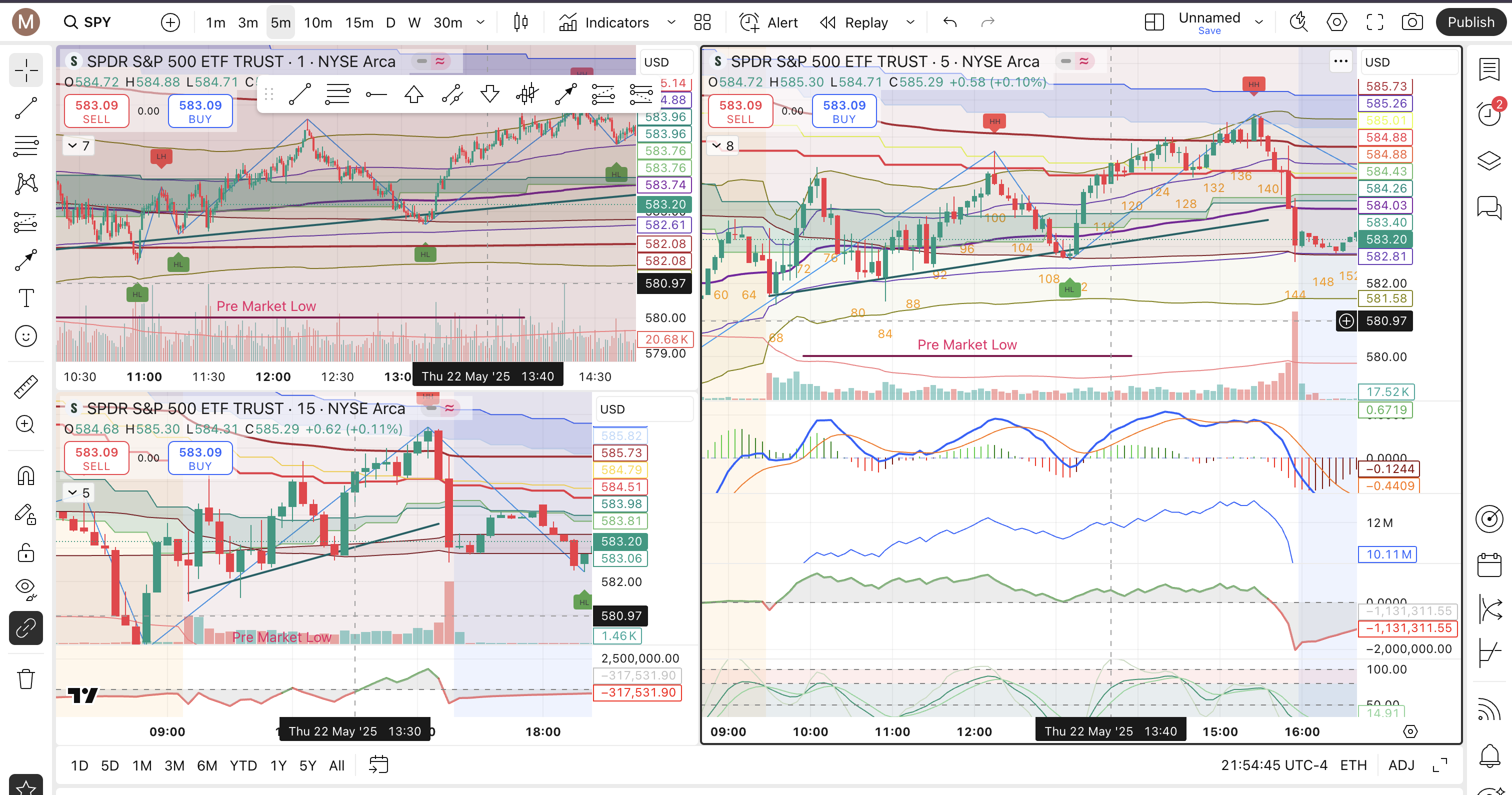Switch to 3m timeframe
Image resolution: width=1512 pixels, height=795 pixels.
(247, 22)
